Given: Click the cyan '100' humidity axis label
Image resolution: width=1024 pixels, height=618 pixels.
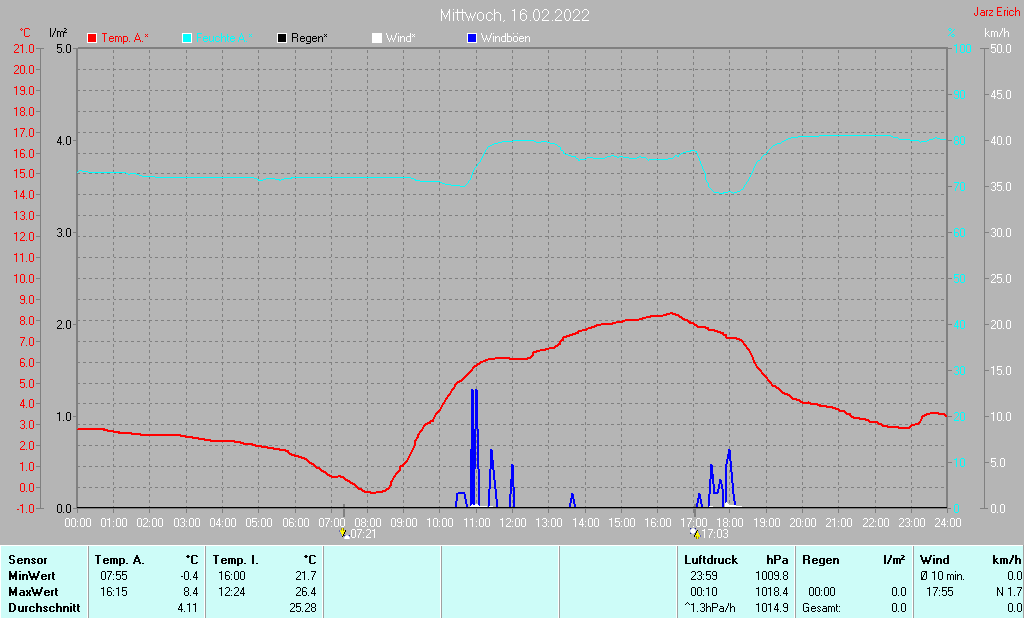Looking at the screenshot, I should click(963, 49).
